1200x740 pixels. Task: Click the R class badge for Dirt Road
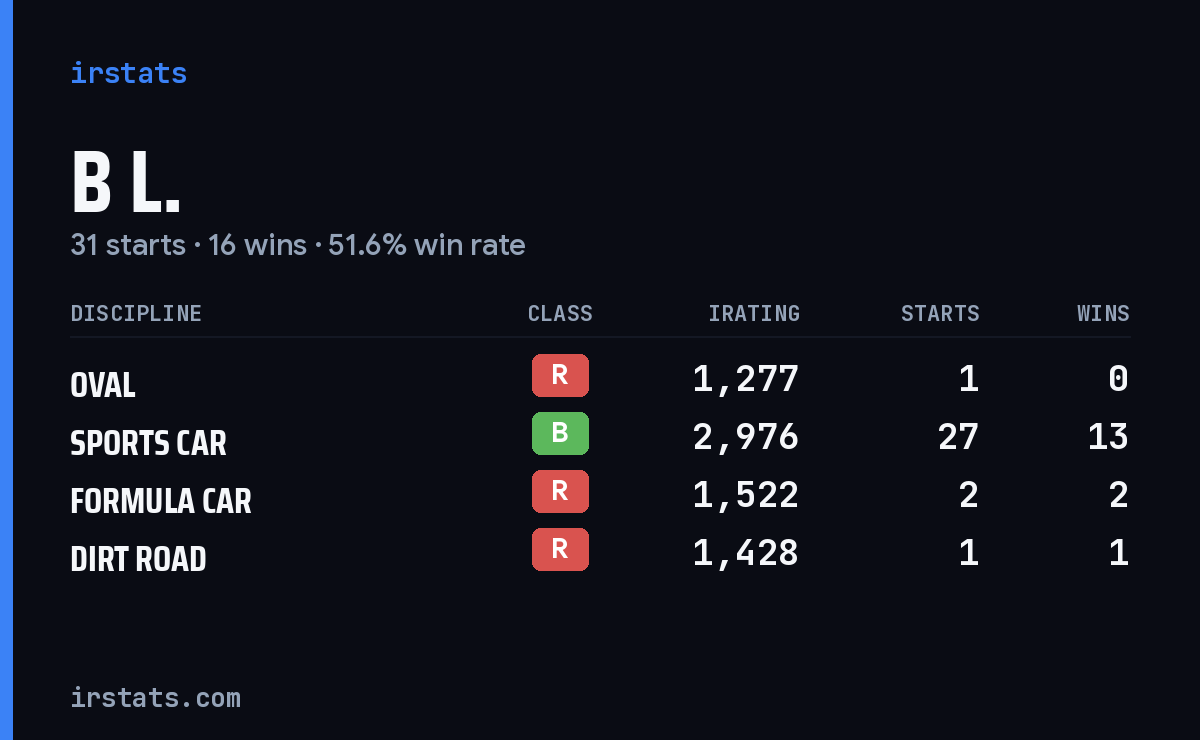(x=560, y=549)
